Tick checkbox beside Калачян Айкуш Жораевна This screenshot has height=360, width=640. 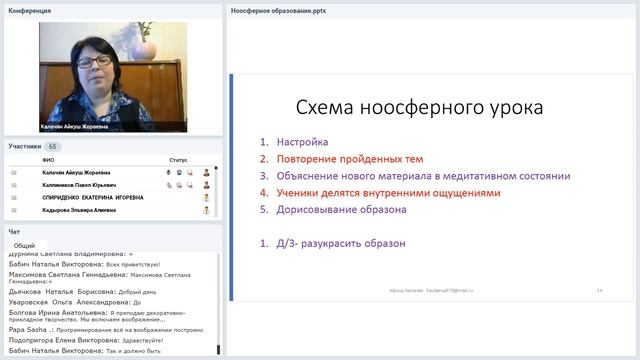pos(14,173)
